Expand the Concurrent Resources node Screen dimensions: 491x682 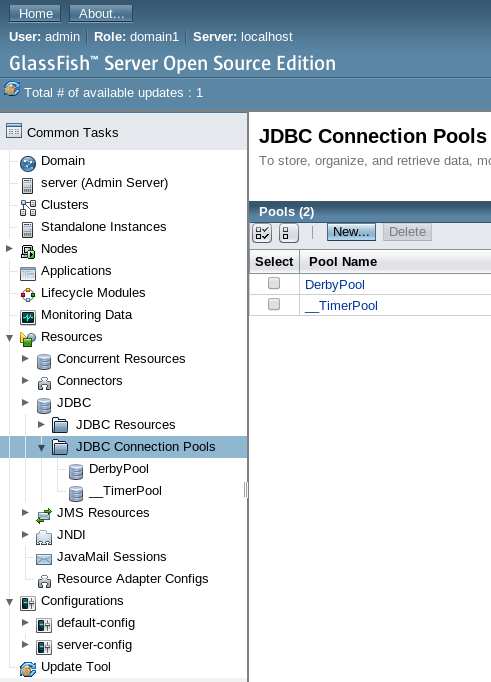(x=25, y=358)
